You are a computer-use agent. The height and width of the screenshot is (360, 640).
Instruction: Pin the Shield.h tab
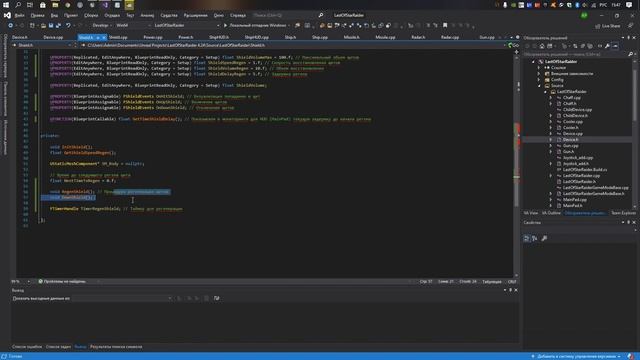(x=98, y=38)
